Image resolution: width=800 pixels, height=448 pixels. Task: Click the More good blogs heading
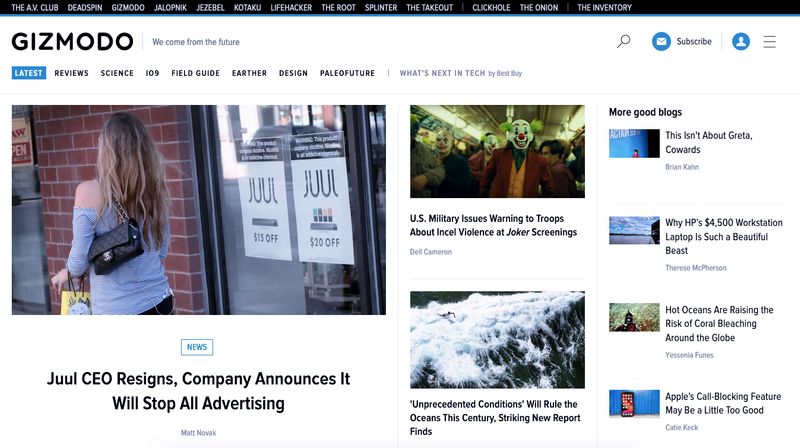pos(645,112)
